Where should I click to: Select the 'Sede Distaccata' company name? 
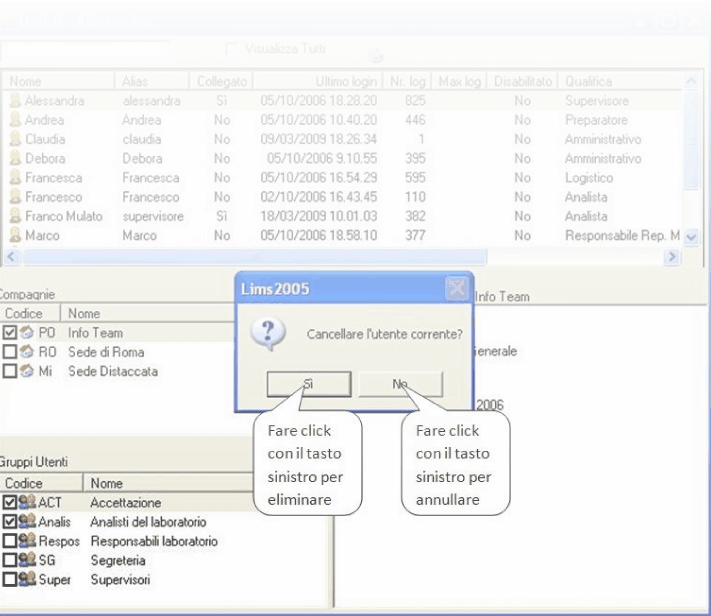tap(113, 372)
